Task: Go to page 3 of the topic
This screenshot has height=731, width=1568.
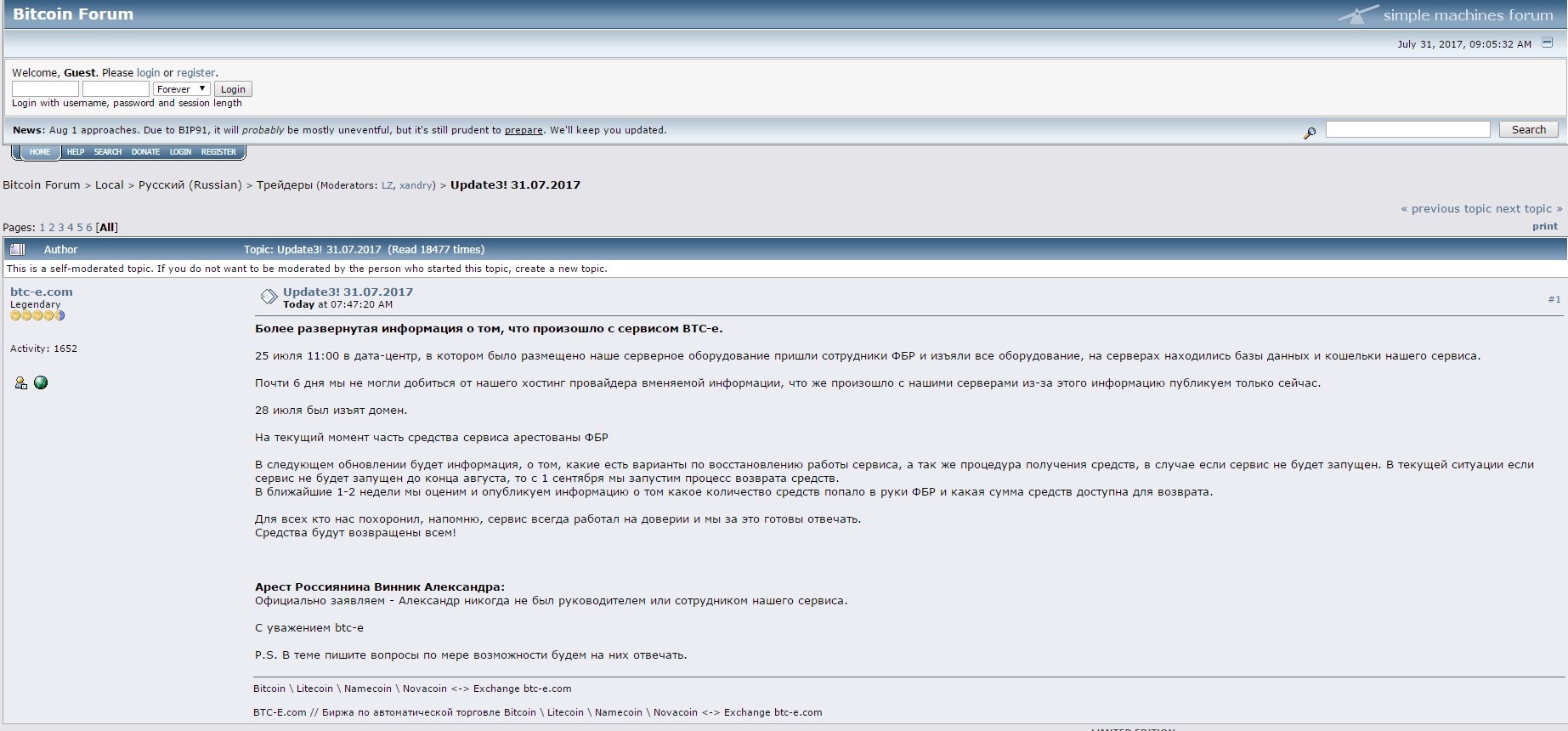Action: point(61,228)
